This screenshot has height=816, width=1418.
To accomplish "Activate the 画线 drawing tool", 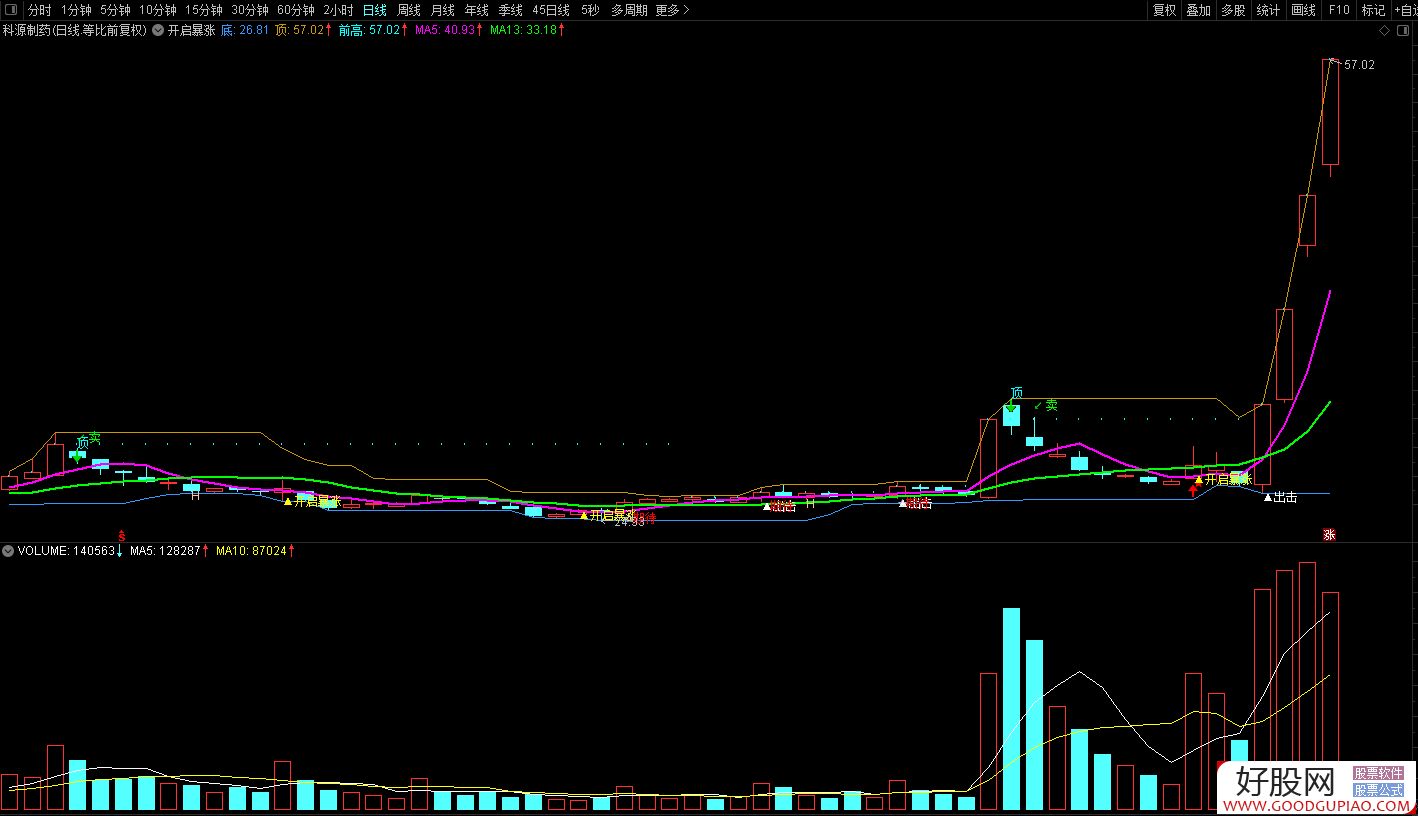I will 1304,10.
